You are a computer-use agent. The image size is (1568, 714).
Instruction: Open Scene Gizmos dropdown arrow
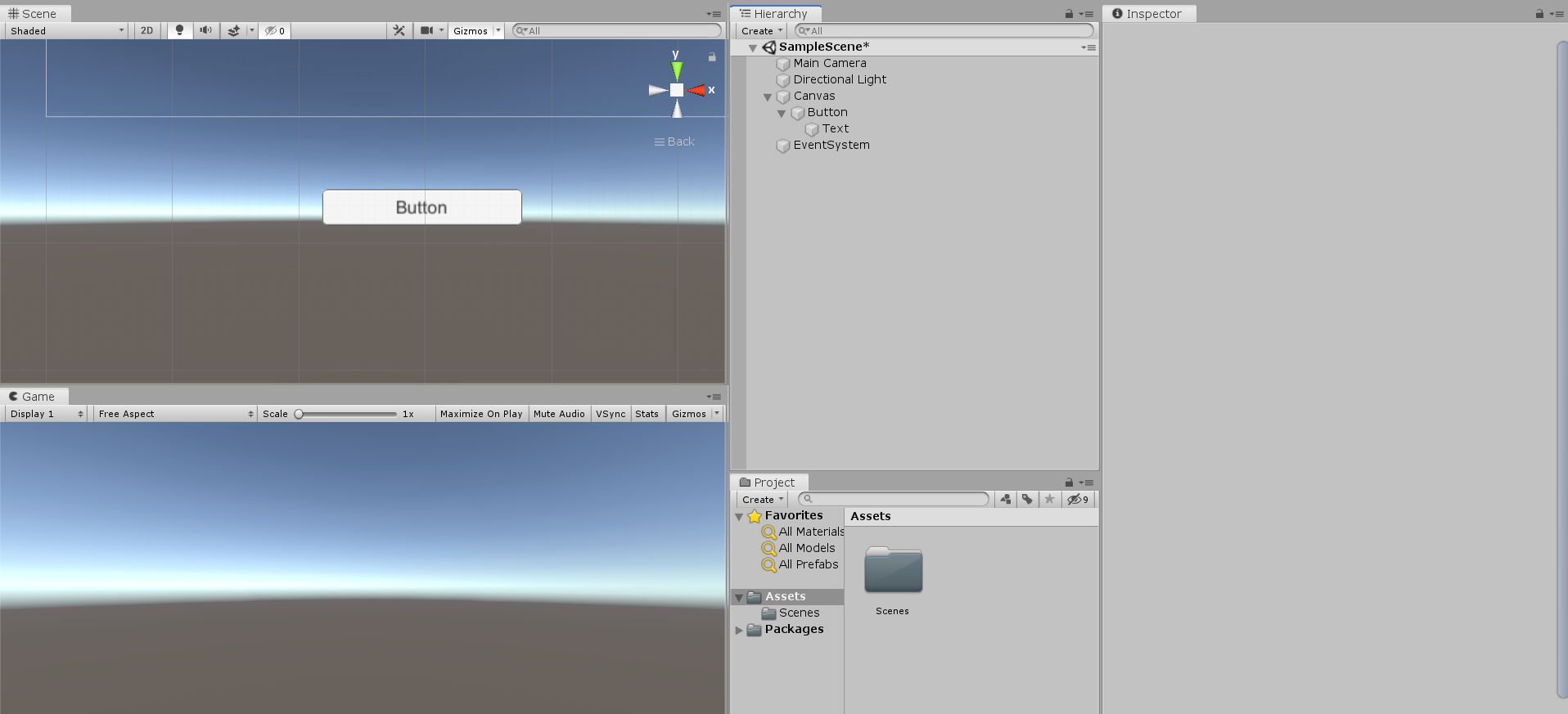498,30
